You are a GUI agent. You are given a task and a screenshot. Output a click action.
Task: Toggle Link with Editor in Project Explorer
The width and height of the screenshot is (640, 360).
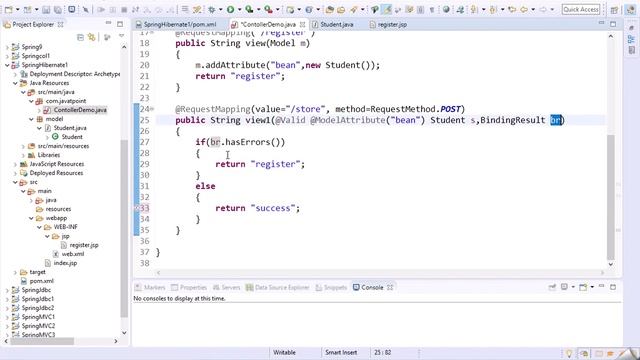92,38
